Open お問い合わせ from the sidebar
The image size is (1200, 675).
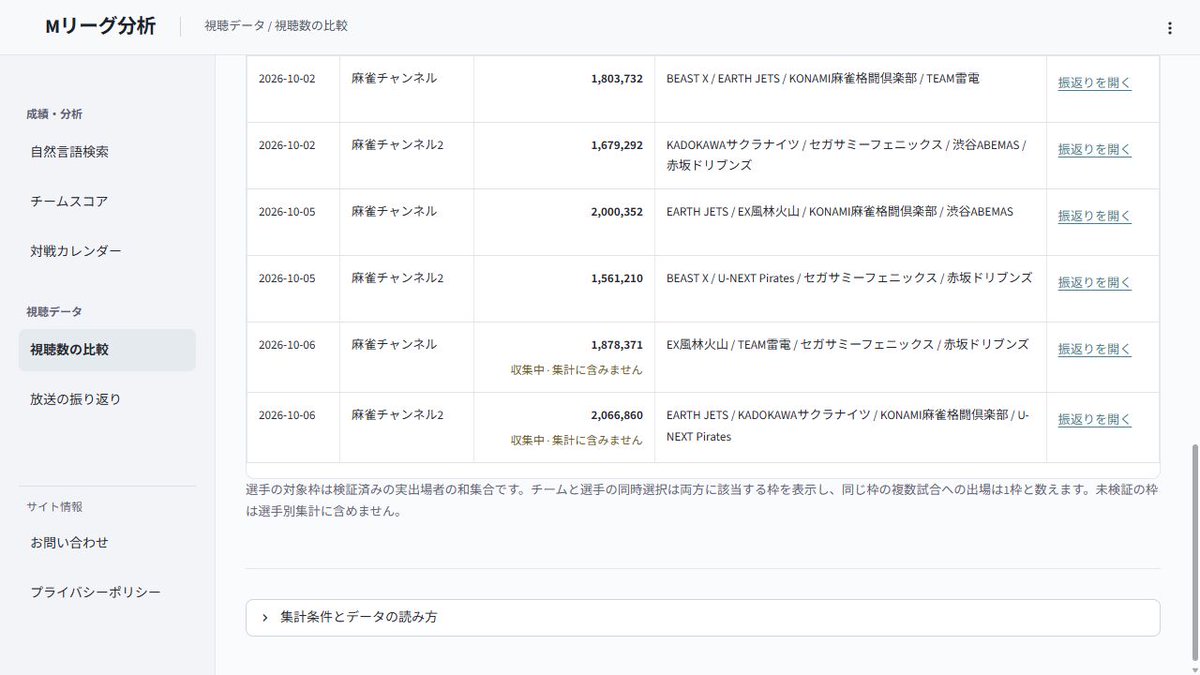107,543
